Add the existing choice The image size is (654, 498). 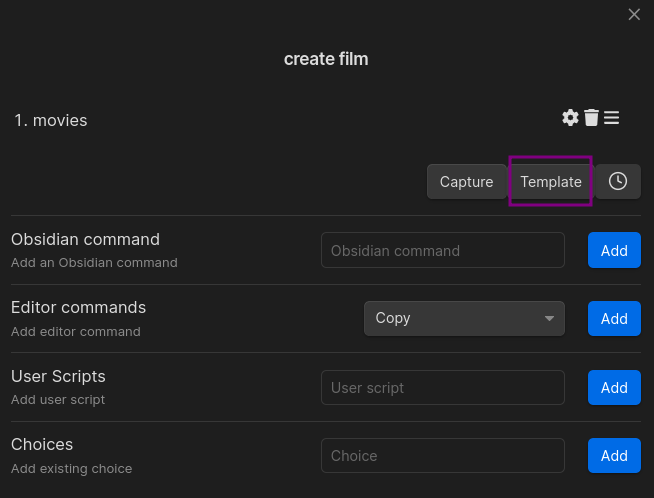click(614, 455)
